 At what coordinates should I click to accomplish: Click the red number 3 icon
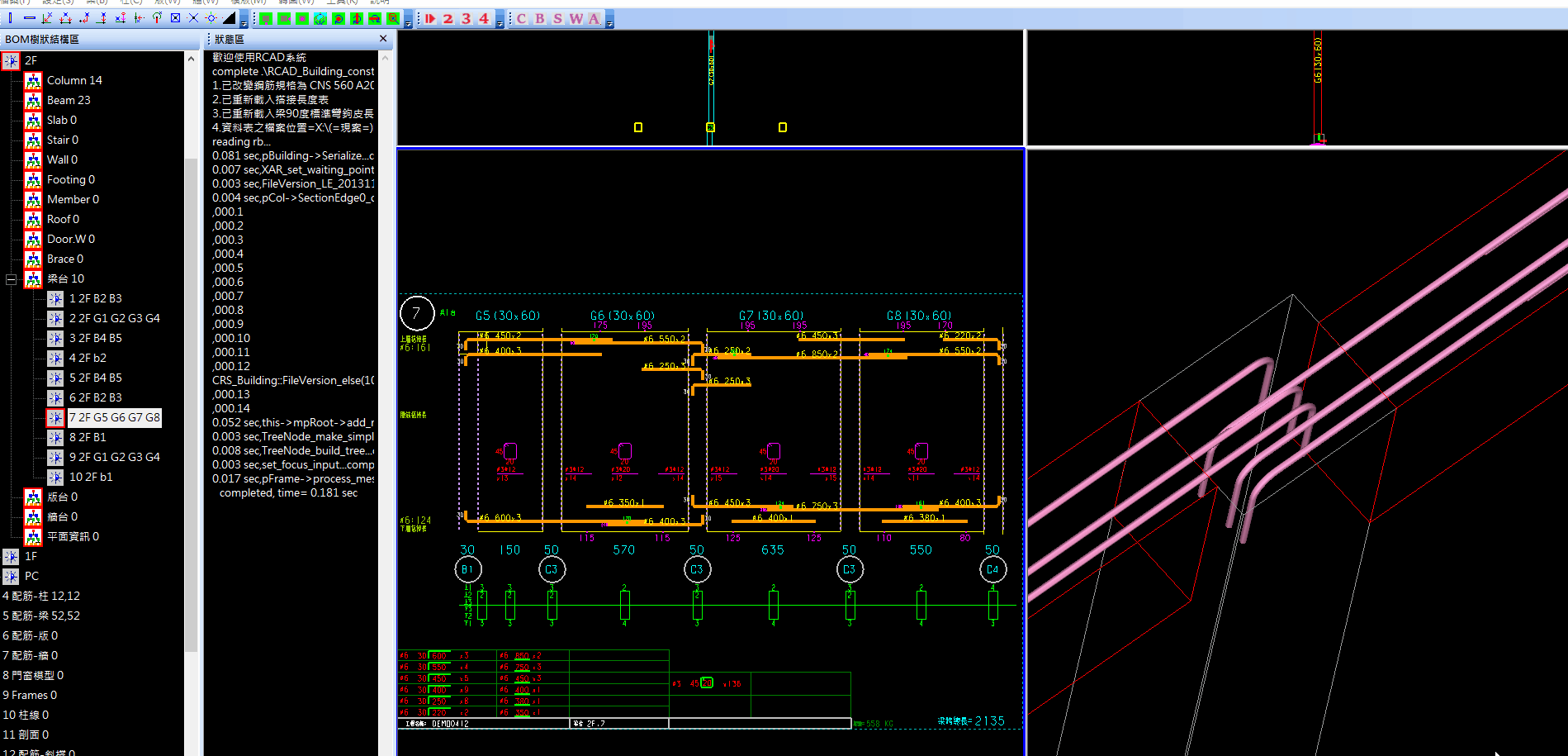467,18
